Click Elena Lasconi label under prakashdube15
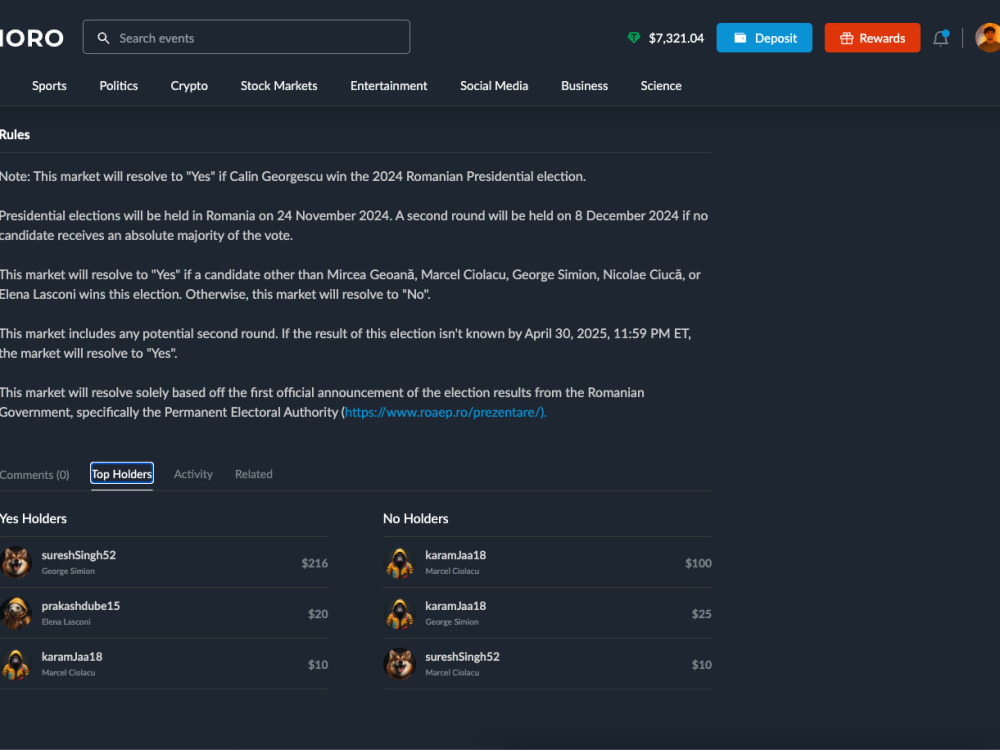Screen dimensions: 1000x750 point(66,622)
